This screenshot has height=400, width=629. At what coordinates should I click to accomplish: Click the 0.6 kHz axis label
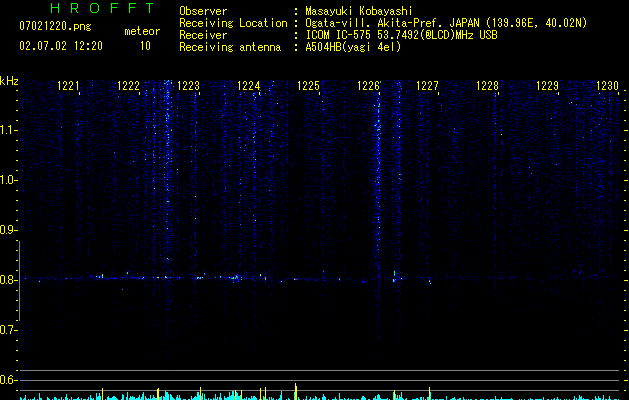8,380
